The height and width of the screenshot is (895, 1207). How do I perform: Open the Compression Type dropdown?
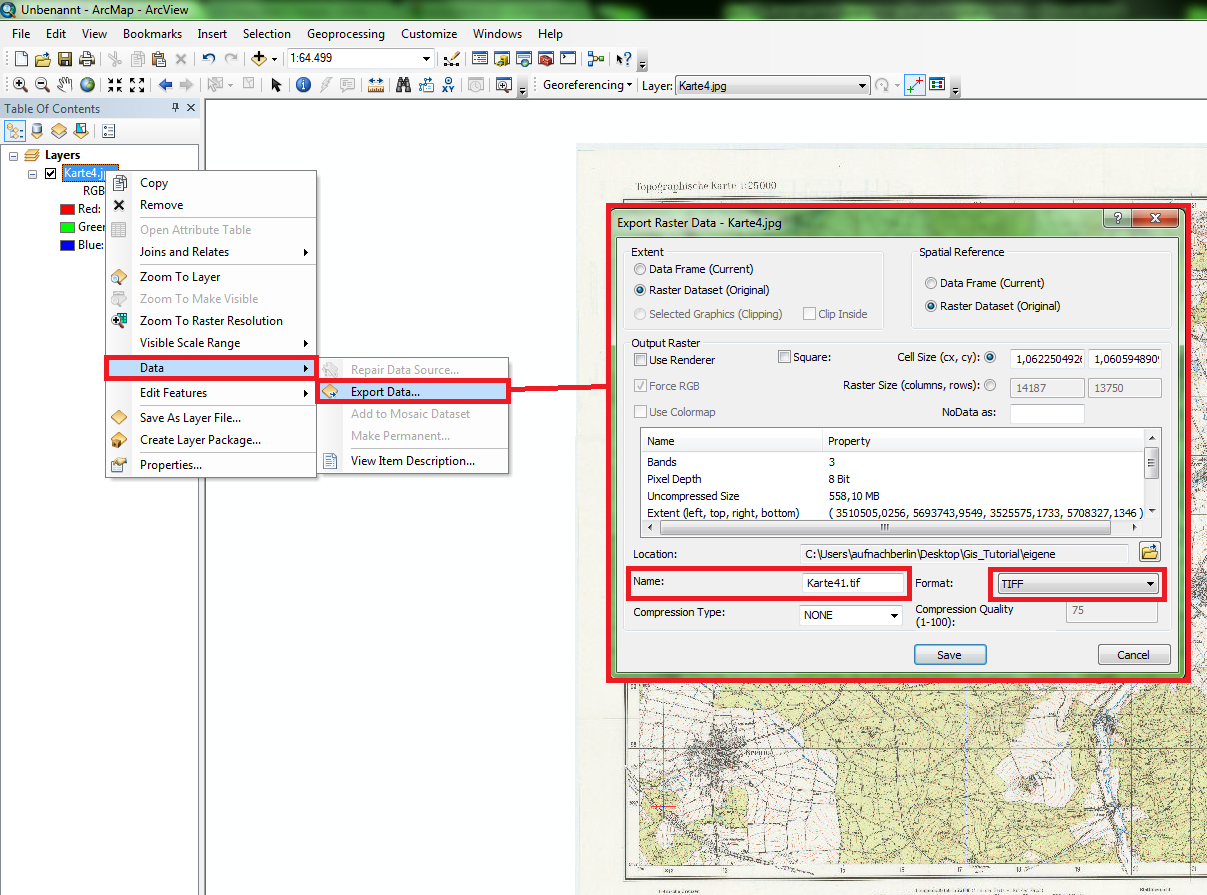894,616
